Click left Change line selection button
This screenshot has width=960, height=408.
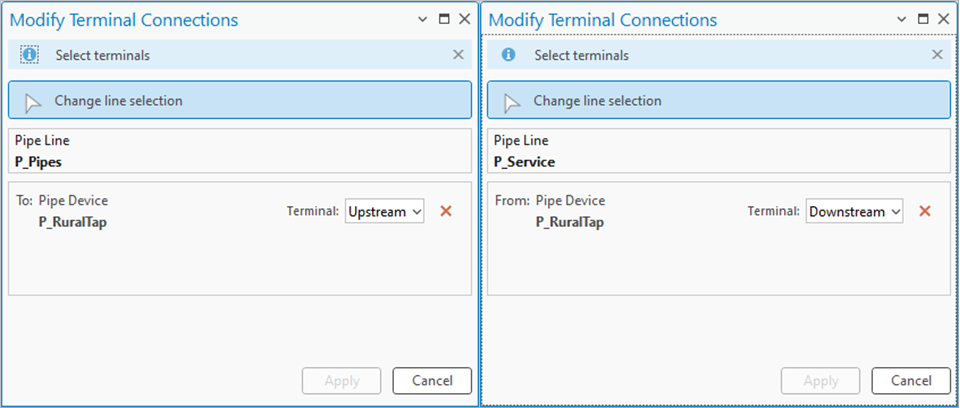click(x=240, y=100)
